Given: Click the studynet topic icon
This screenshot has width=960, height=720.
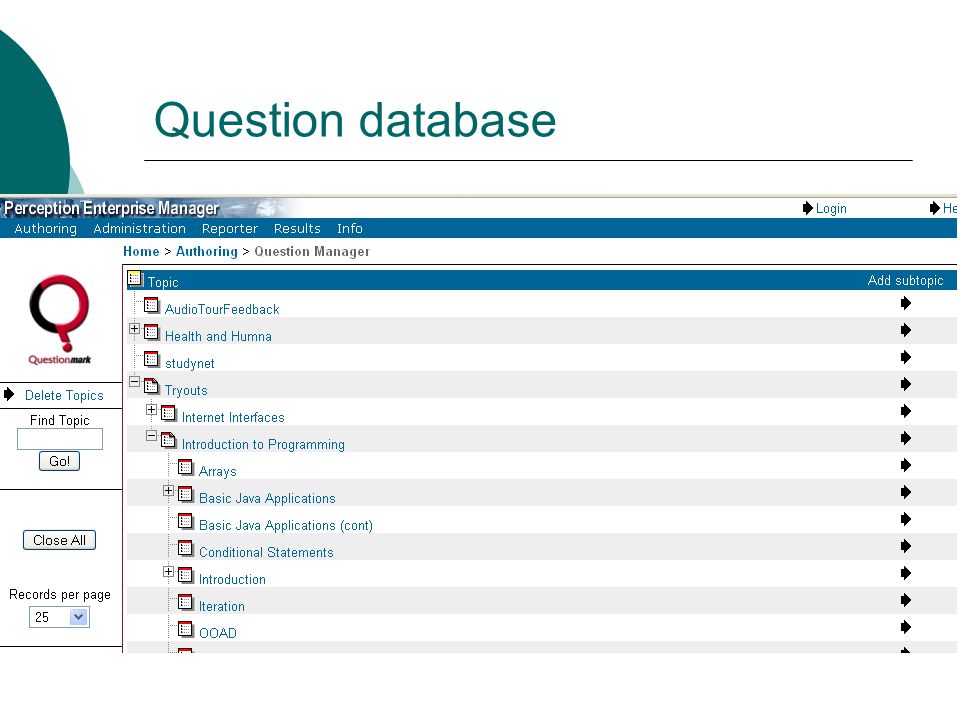Looking at the screenshot, I should pos(151,359).
